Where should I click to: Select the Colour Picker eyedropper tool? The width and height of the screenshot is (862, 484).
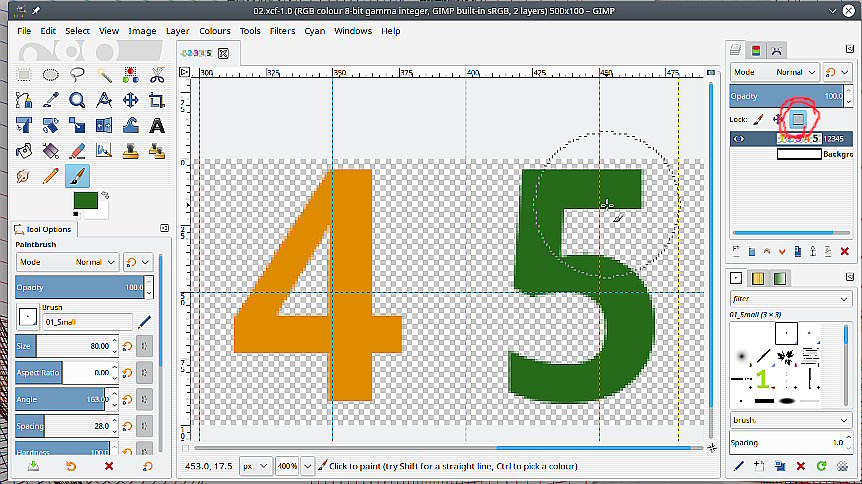pyautogui.click(x=51, y=100)
